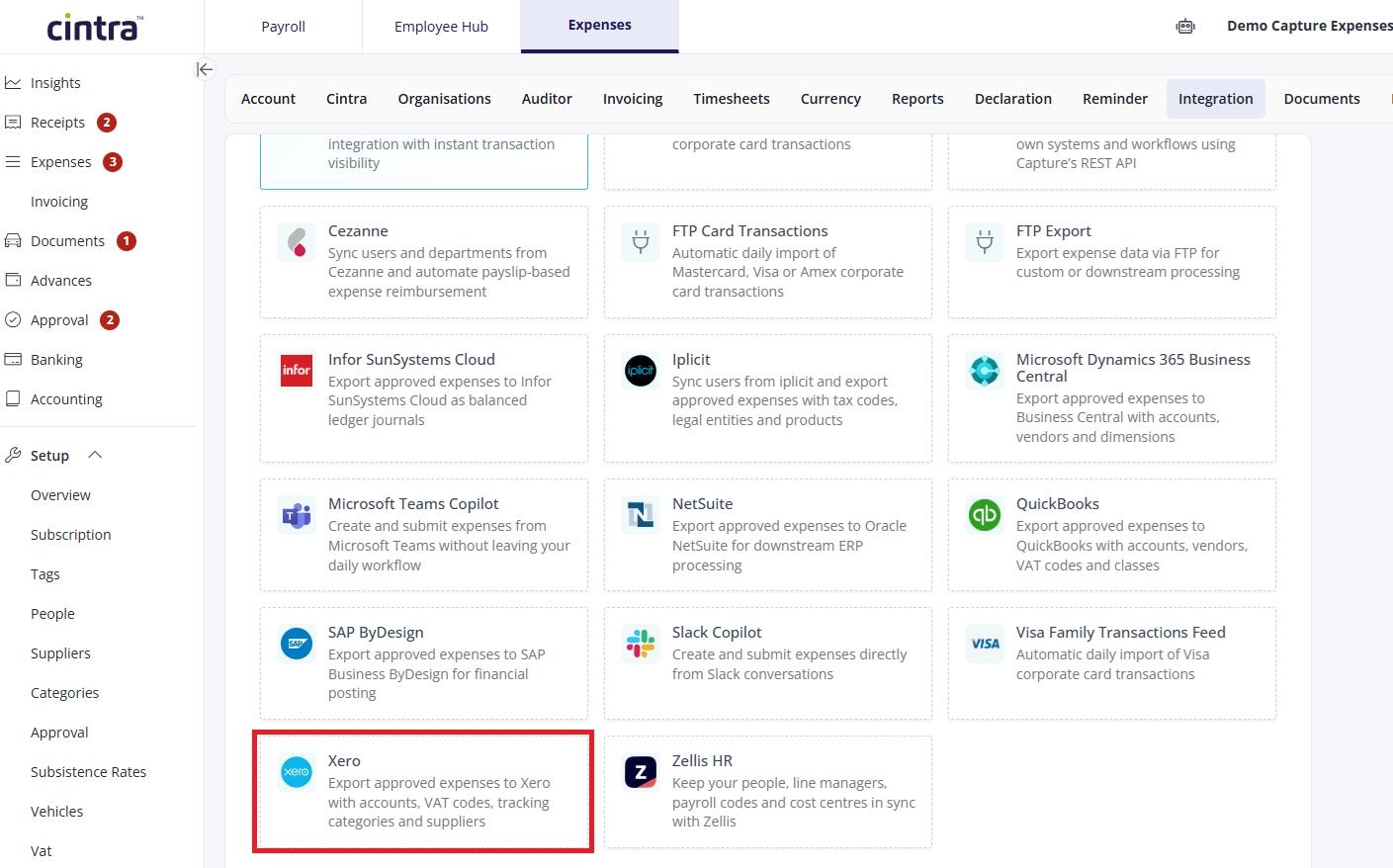Open the Reports tab
Screen dimensions: 1393x868
pos(917,99)
